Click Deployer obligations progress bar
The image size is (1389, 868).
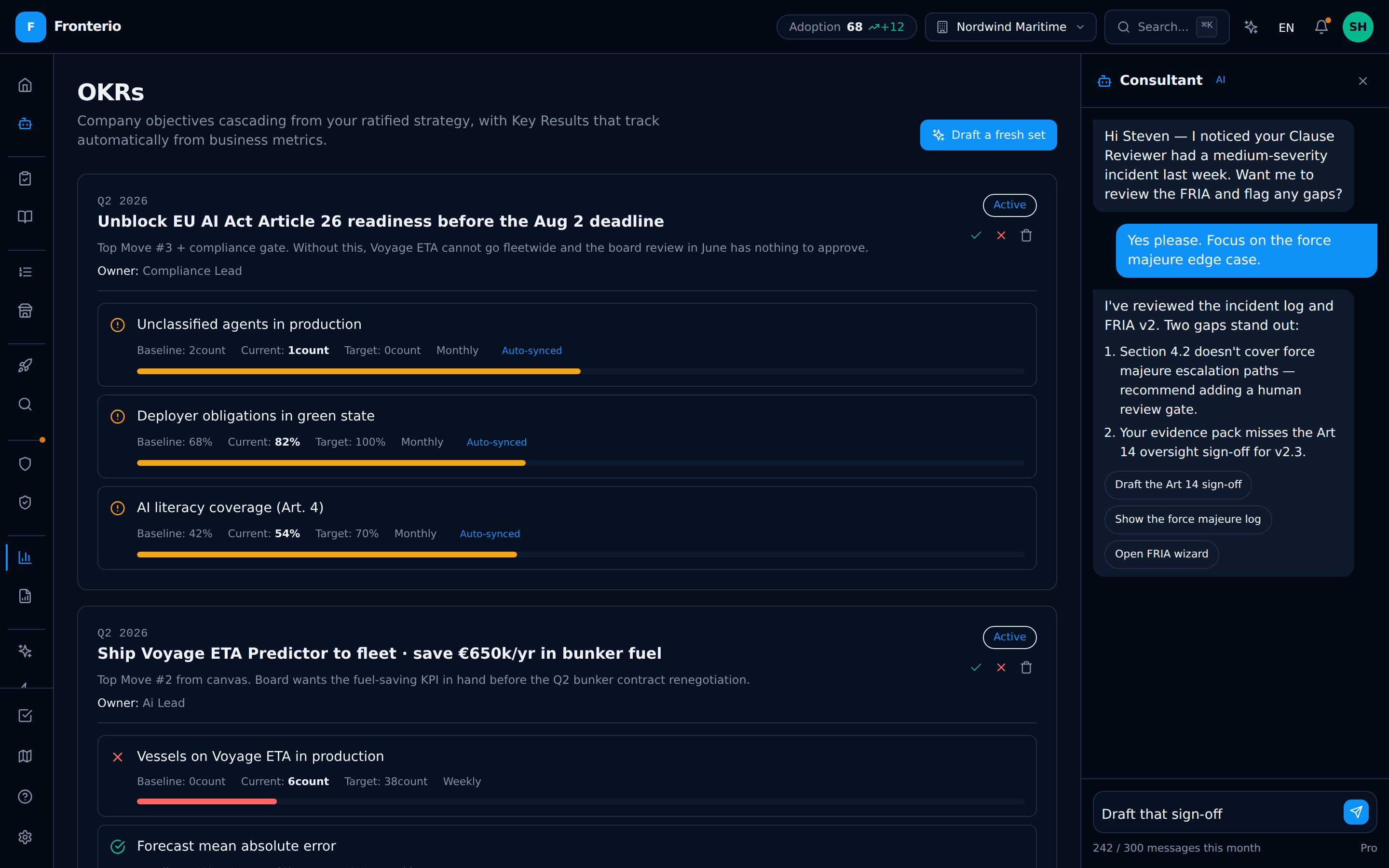580,463
